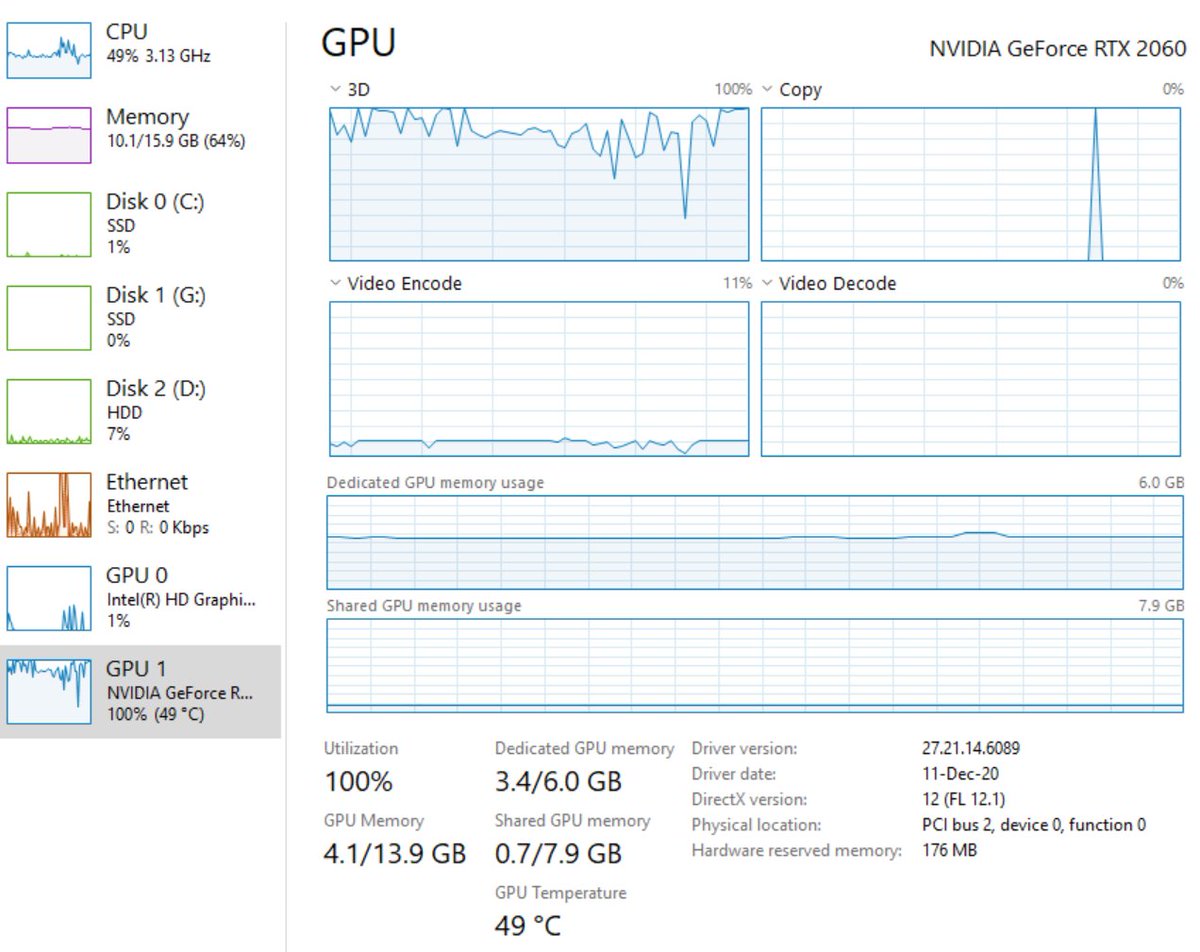Click the 3D engine usage graph

(x=539, y=183)
